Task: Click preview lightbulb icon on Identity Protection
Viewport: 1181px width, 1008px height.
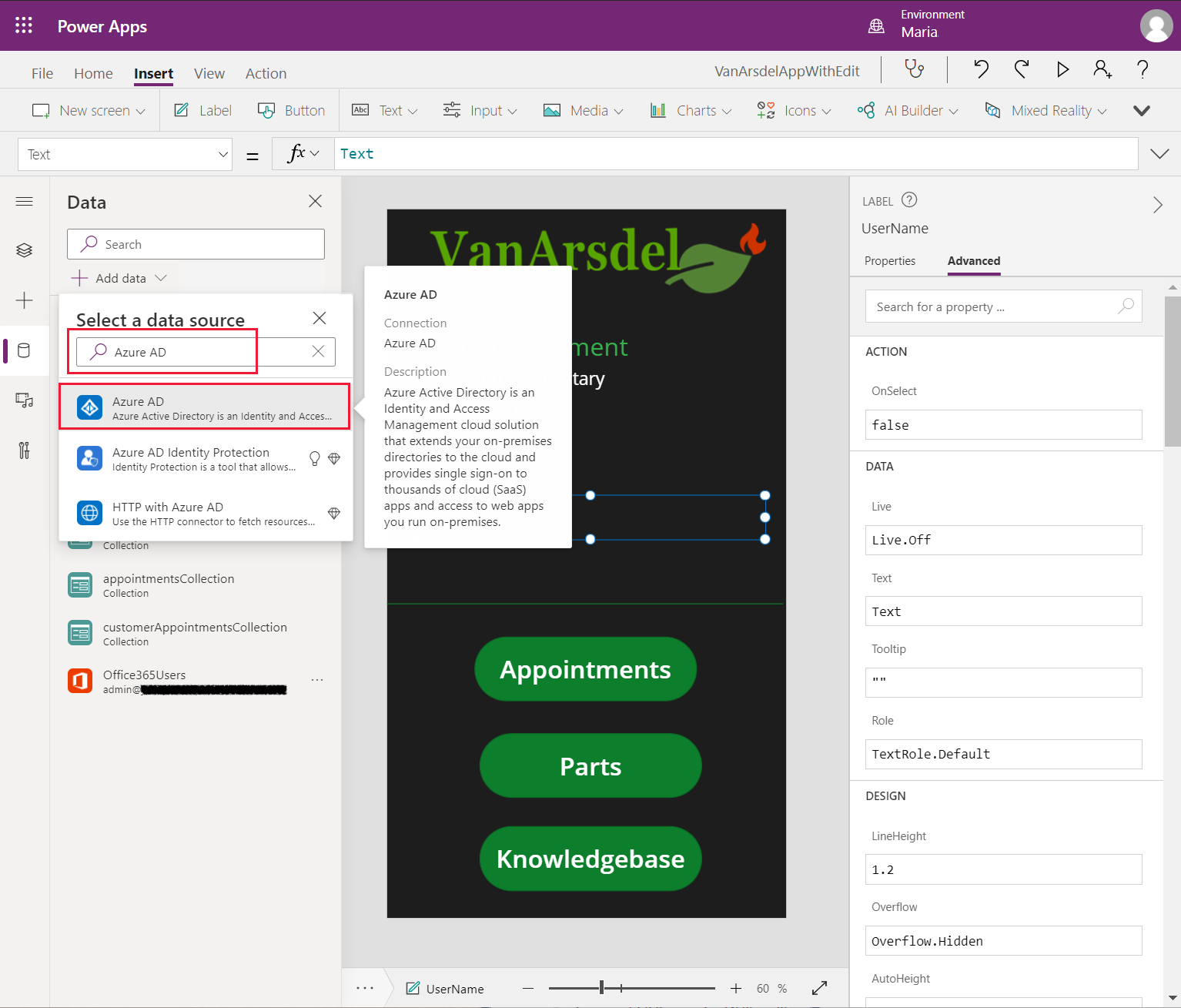Action: pos(314,459)
